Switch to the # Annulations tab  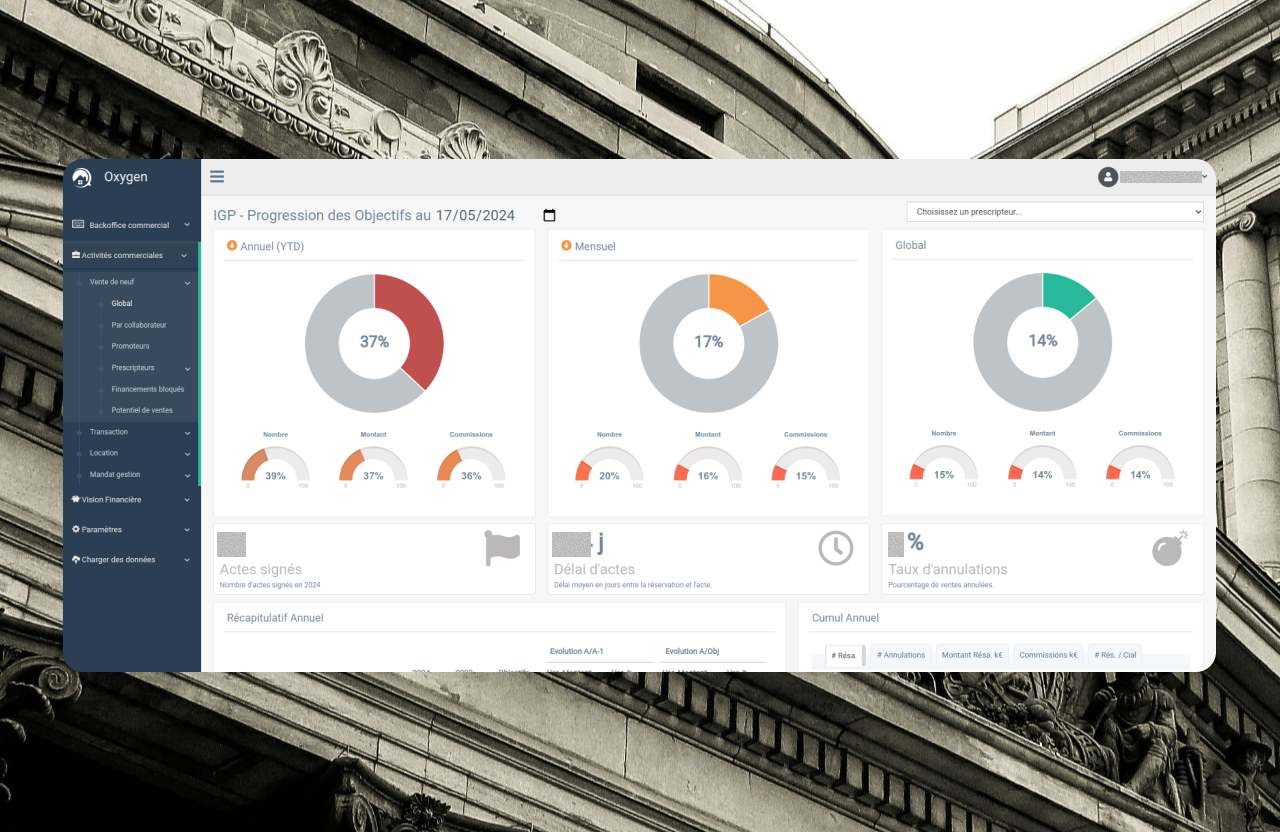point(901,655)
